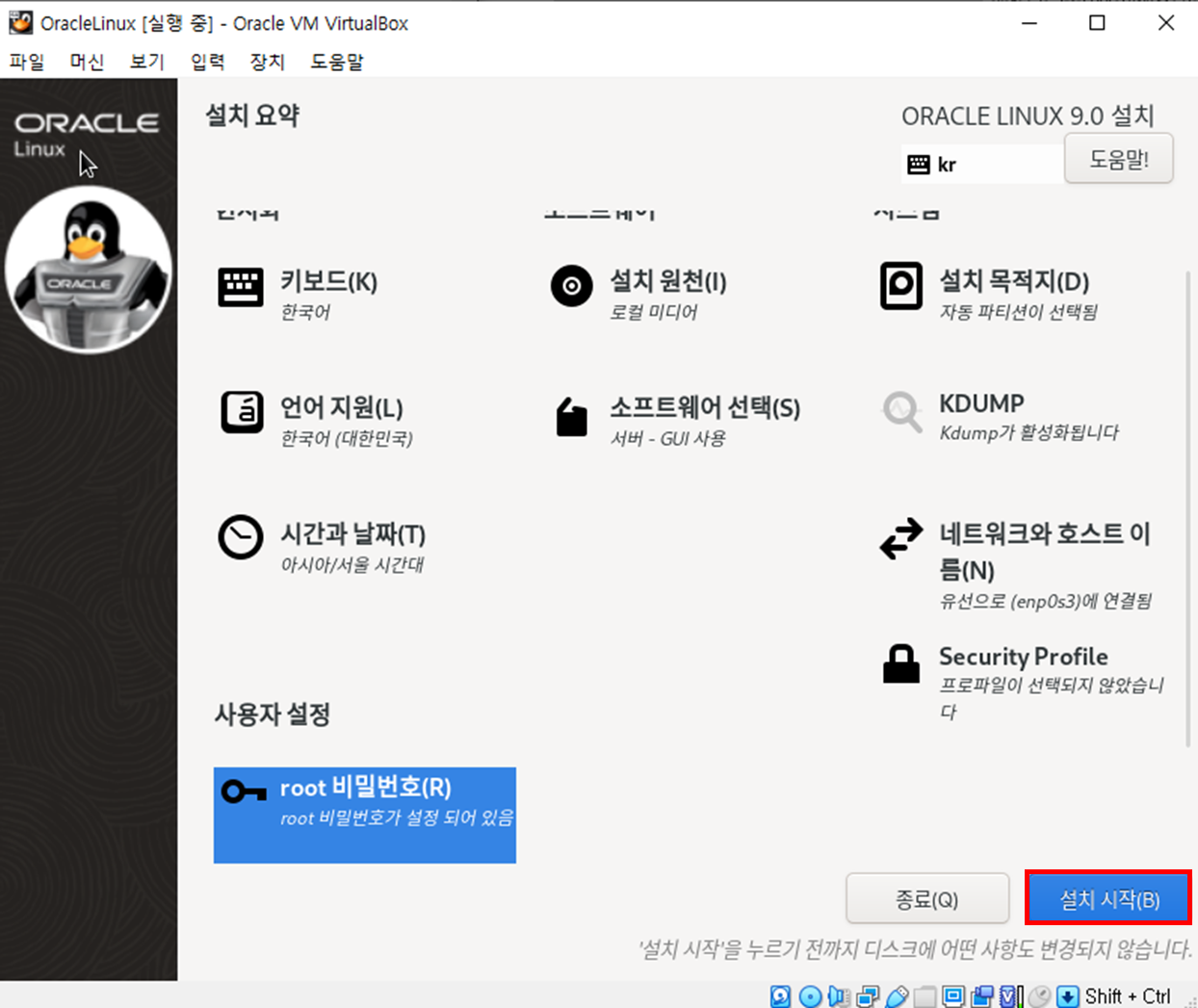Screen dimensions: 1198x1008
Task: Click the 유선으로 (enp0s3)에 연결됨 text
Action: tap(1045, 601)
